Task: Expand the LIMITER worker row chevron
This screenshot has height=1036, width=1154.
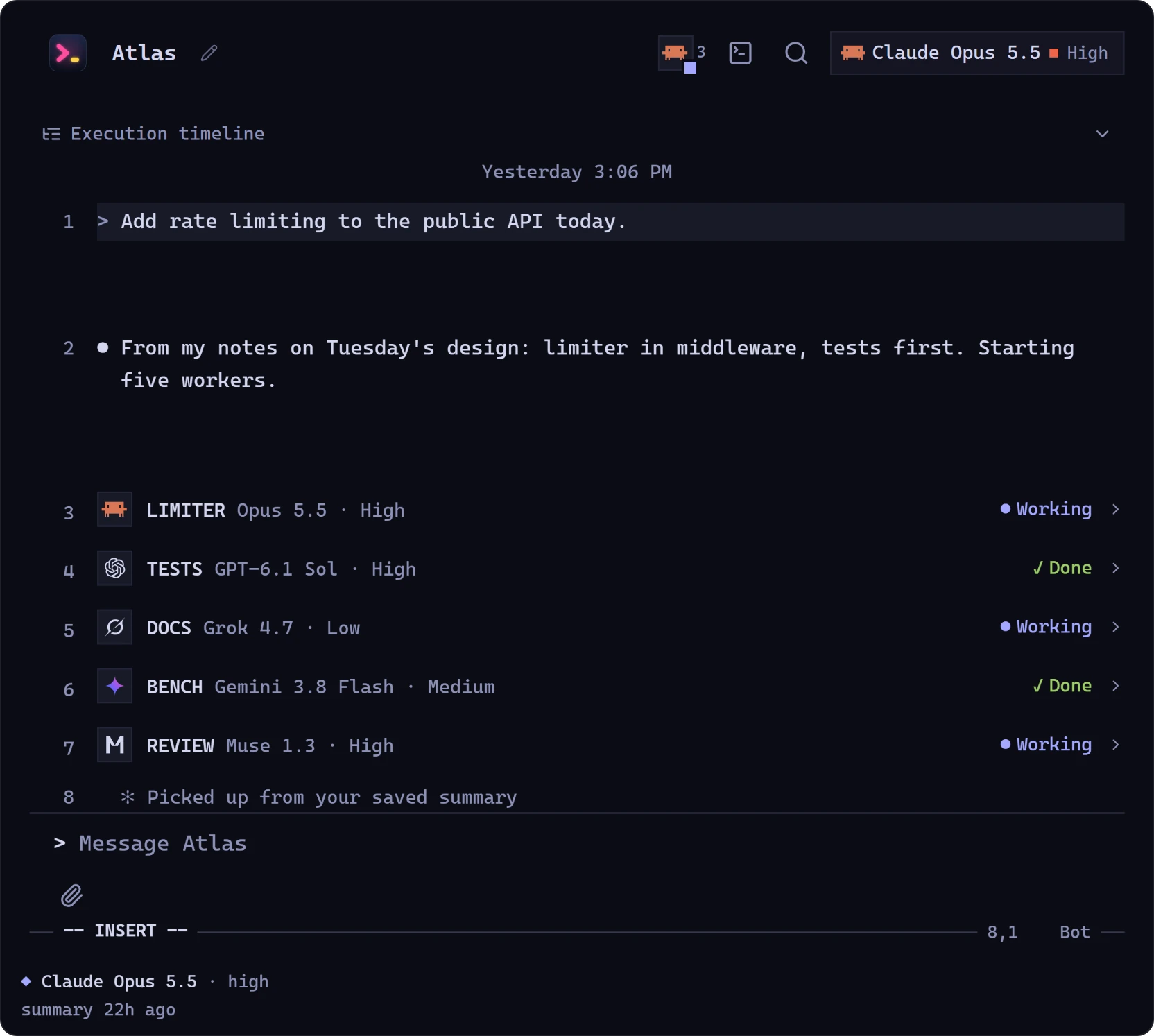Action: click(1115, 509)
